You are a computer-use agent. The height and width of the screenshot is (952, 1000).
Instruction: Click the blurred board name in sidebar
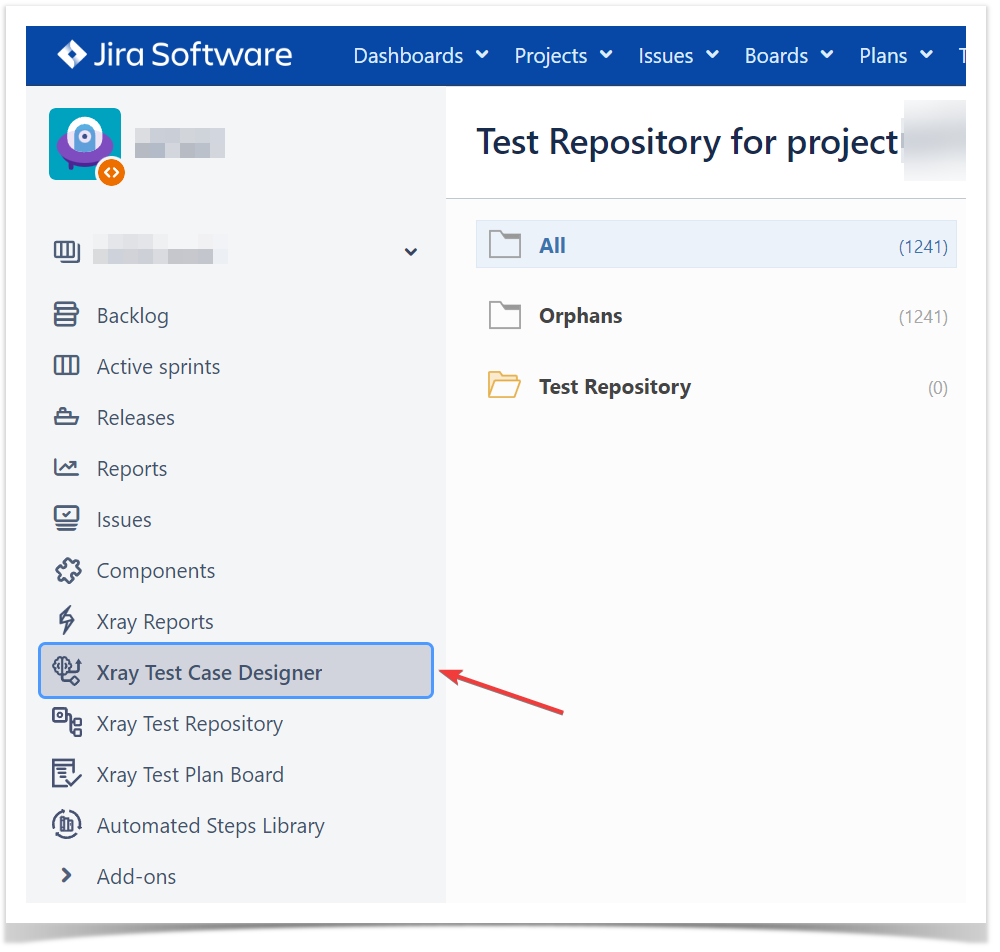[x=160, y=249]
